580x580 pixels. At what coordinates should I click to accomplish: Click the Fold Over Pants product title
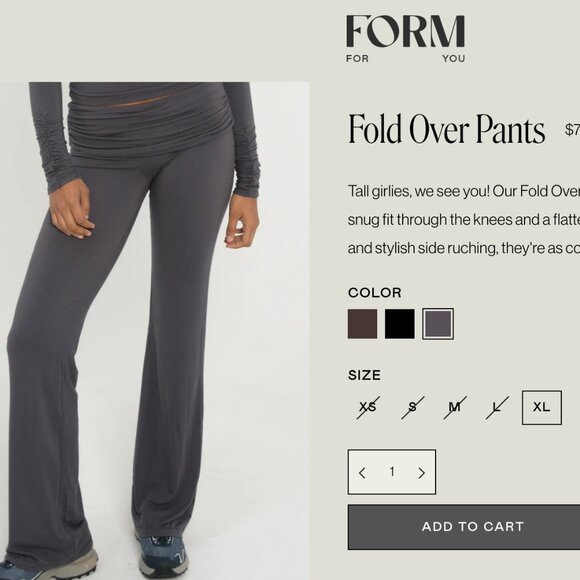click(446, 129)
